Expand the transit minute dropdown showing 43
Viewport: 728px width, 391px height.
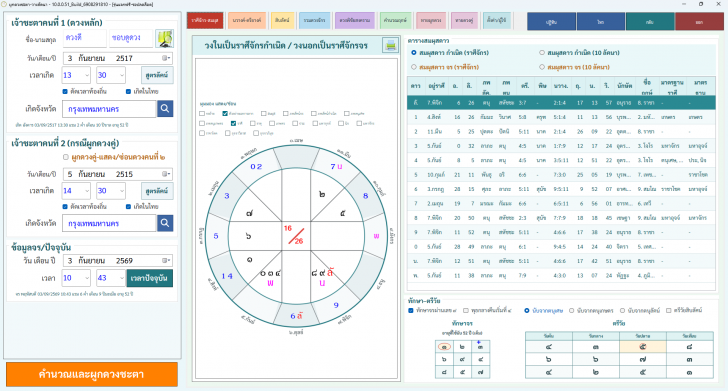[122, 278]
